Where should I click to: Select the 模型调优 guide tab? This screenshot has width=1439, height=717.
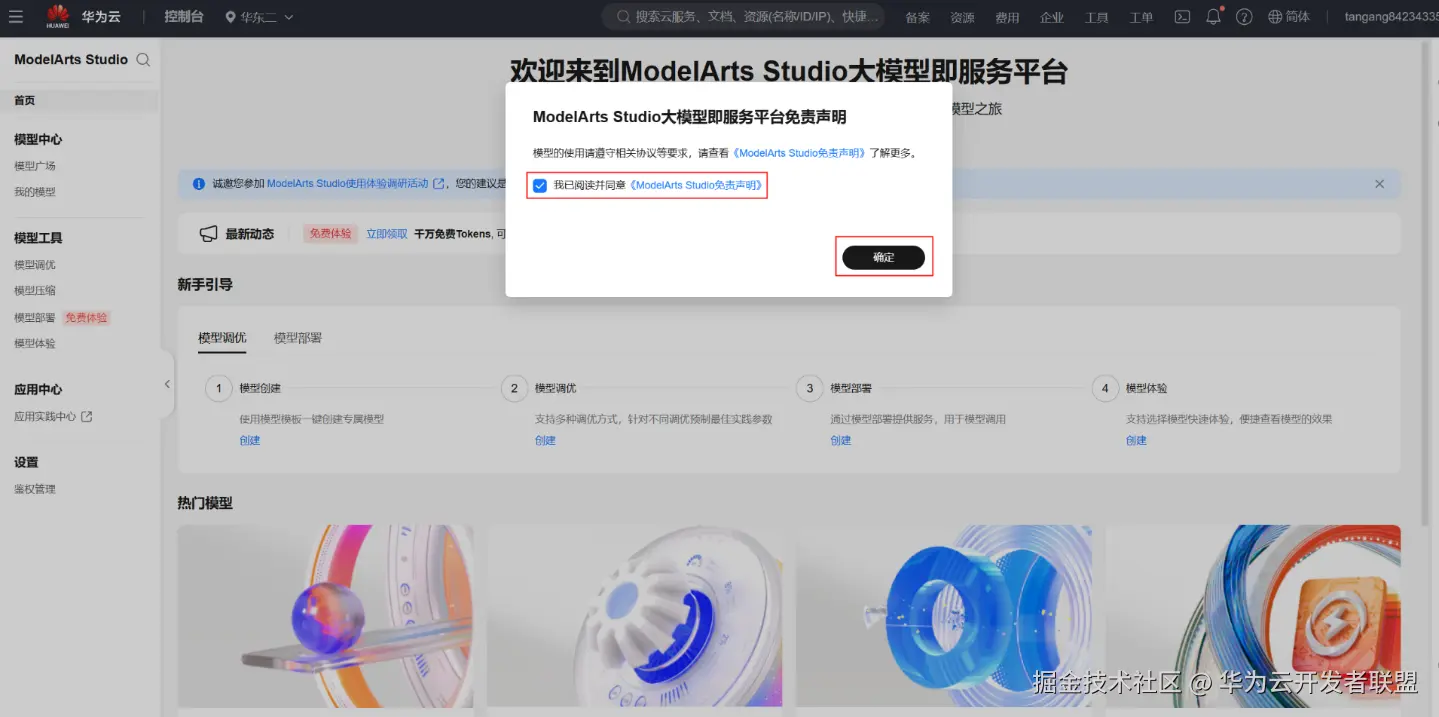click(222, 338)
